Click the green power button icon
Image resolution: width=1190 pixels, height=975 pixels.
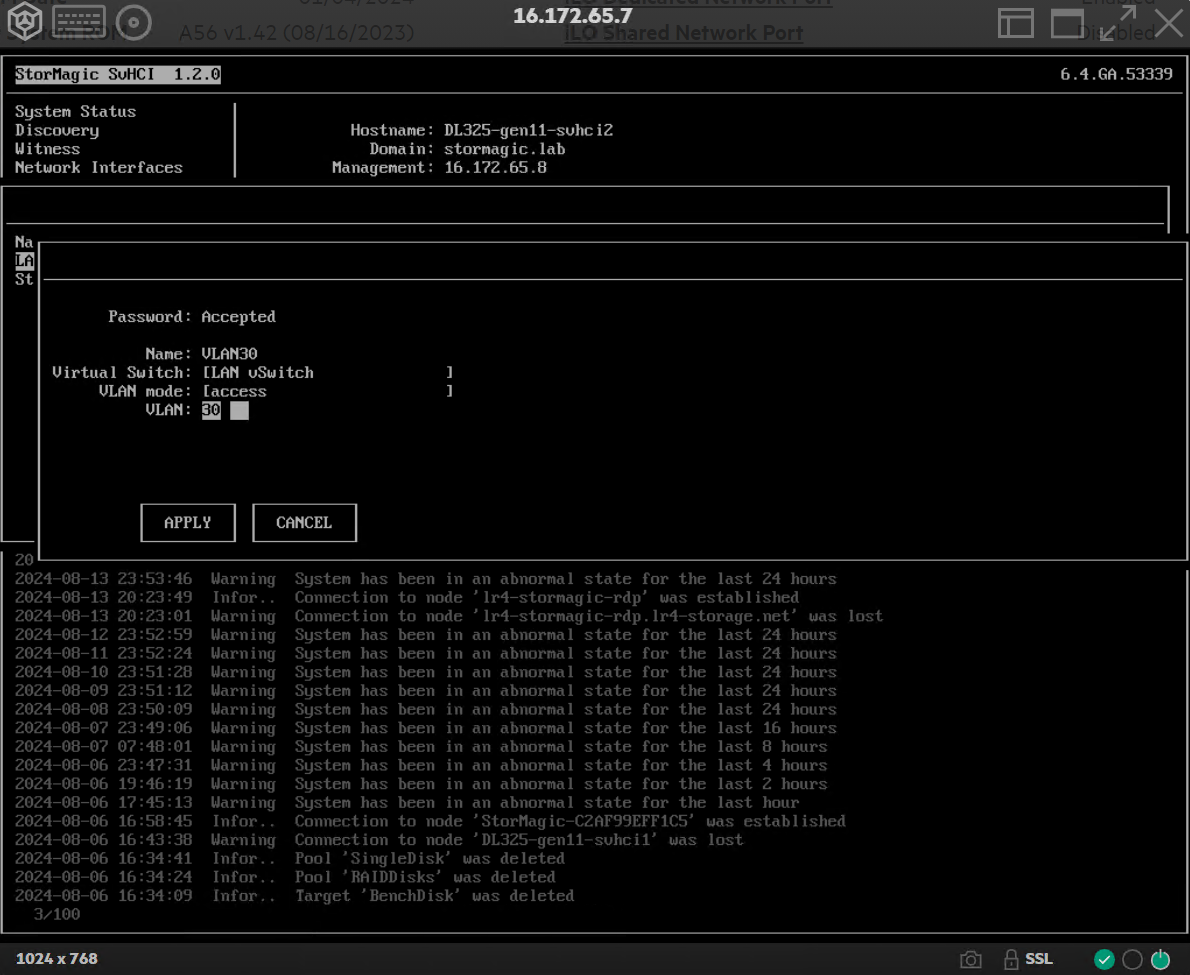tap(1160, 960)
